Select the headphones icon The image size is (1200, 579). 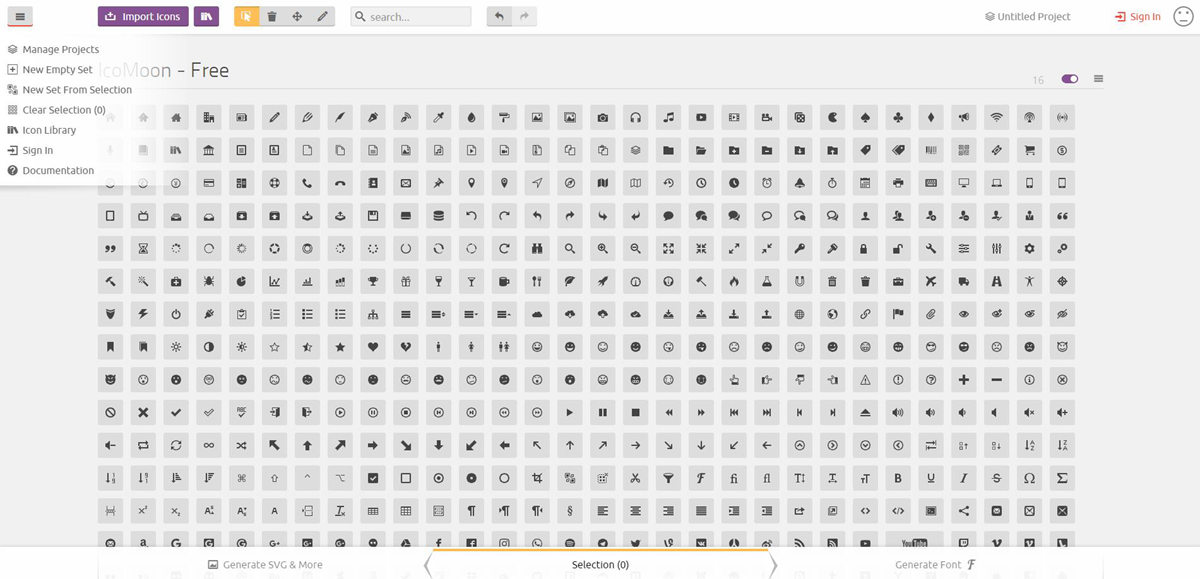[635, 117]
